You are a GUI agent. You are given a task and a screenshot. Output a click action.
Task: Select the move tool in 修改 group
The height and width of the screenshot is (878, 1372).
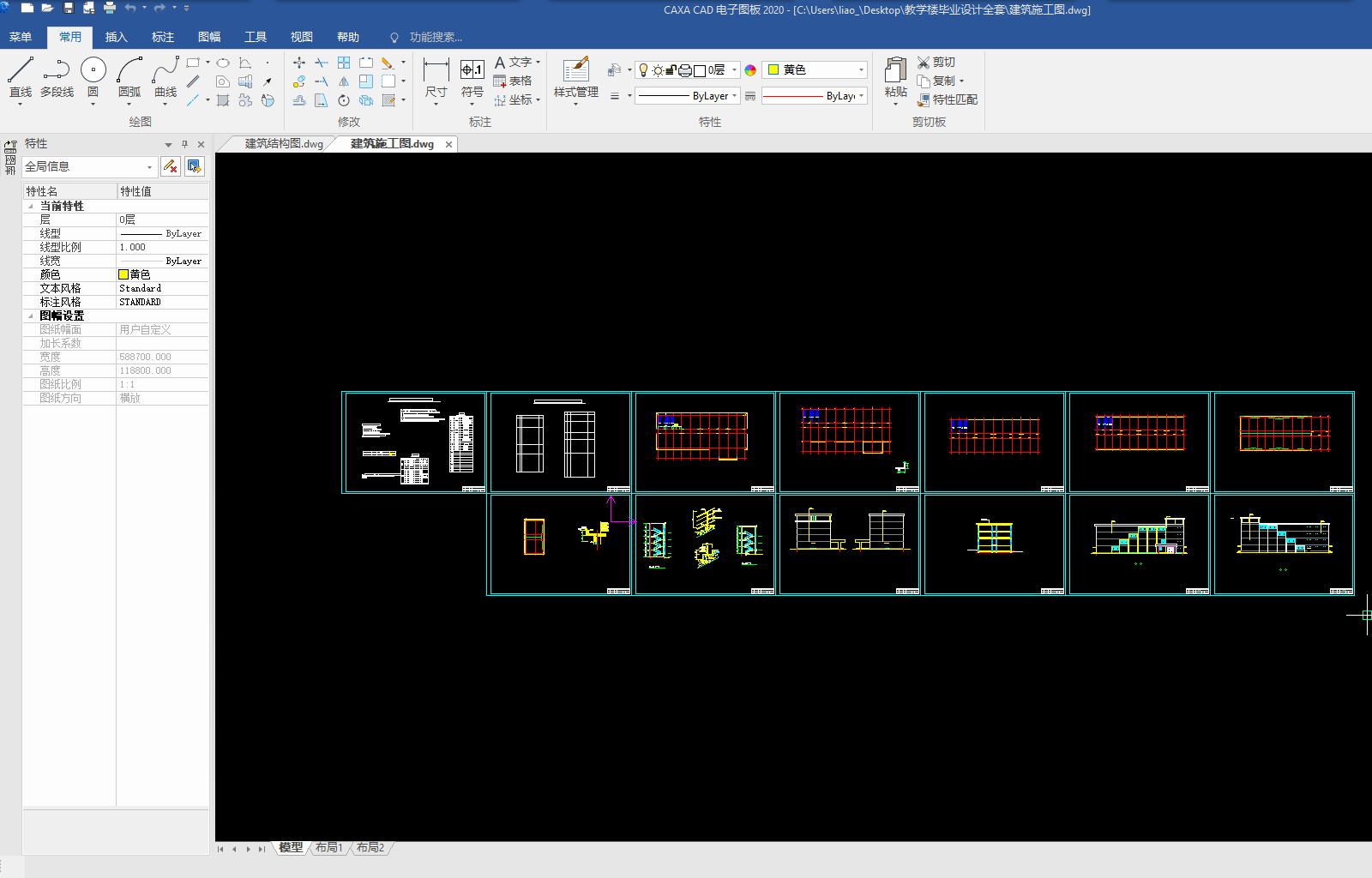(x=299, y=63)
